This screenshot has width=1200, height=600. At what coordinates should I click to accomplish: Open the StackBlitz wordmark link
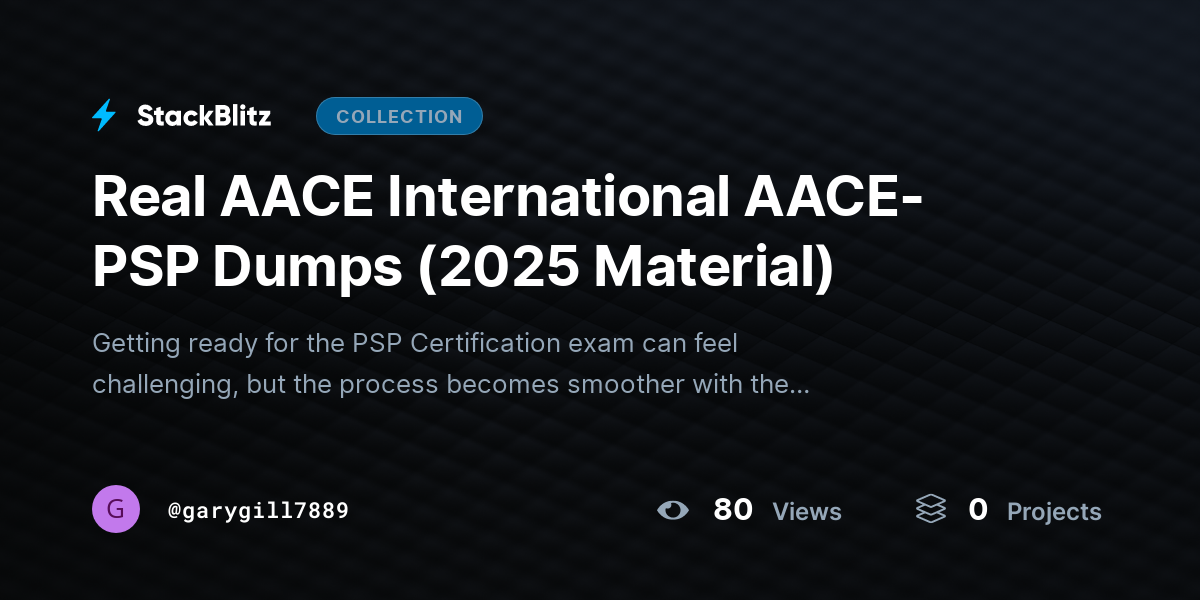pos(204,116)
